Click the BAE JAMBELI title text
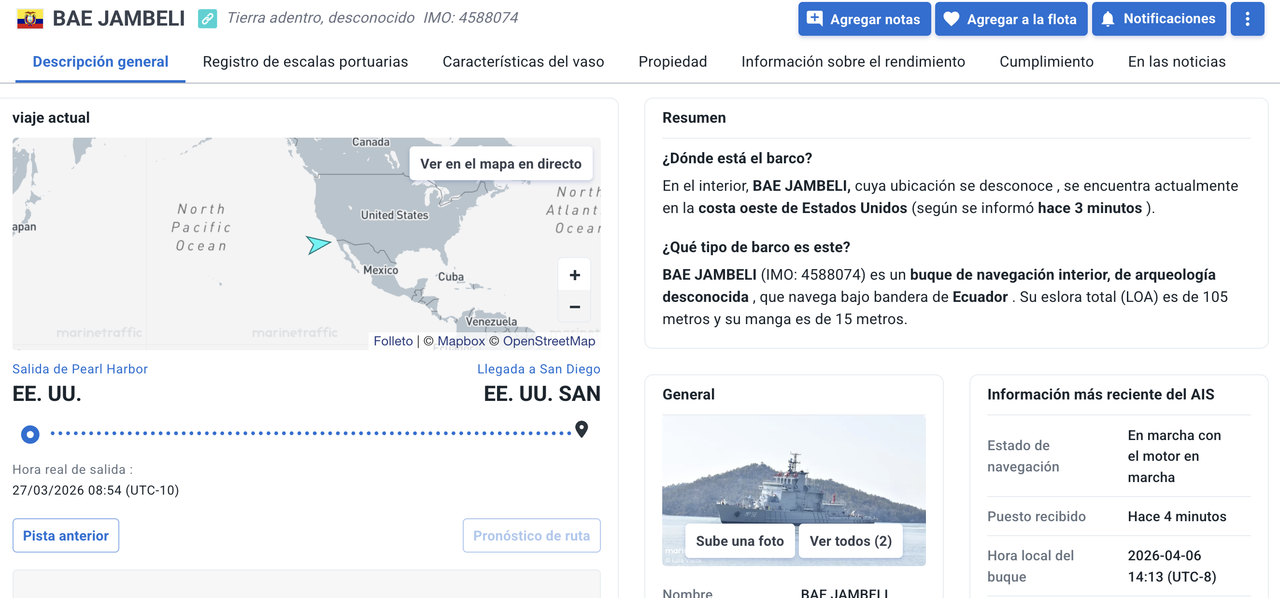The height and width of the screenshot is (598, 1280). click(118, 18)
